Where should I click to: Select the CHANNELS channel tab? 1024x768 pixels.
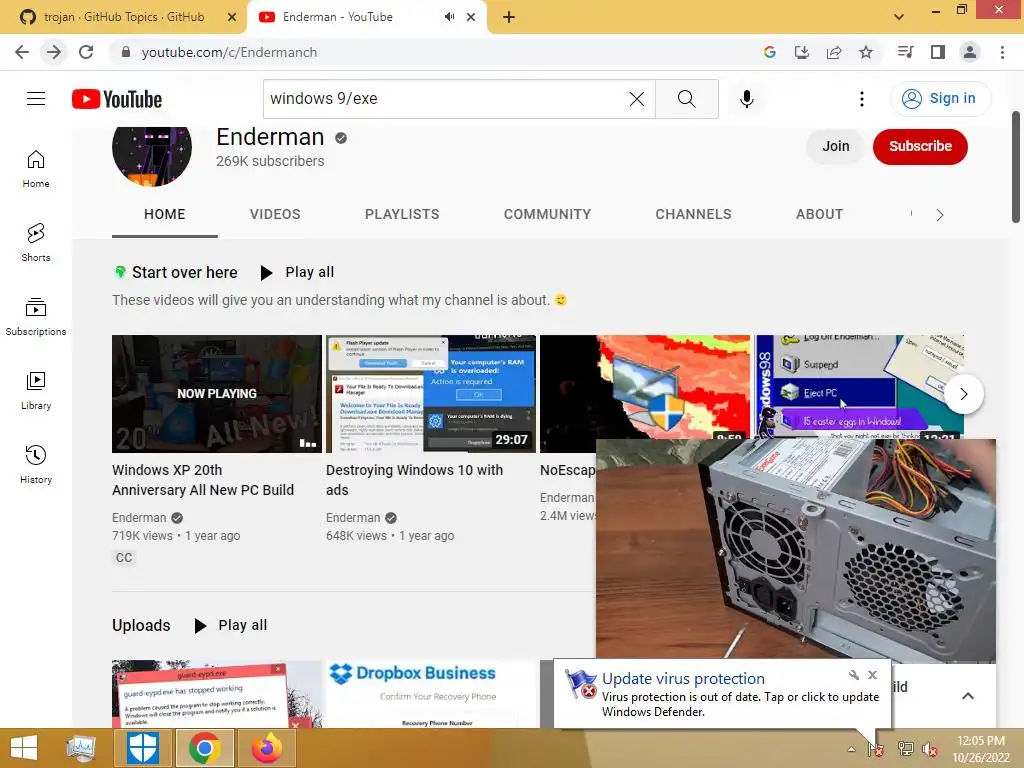coord(693,214)
